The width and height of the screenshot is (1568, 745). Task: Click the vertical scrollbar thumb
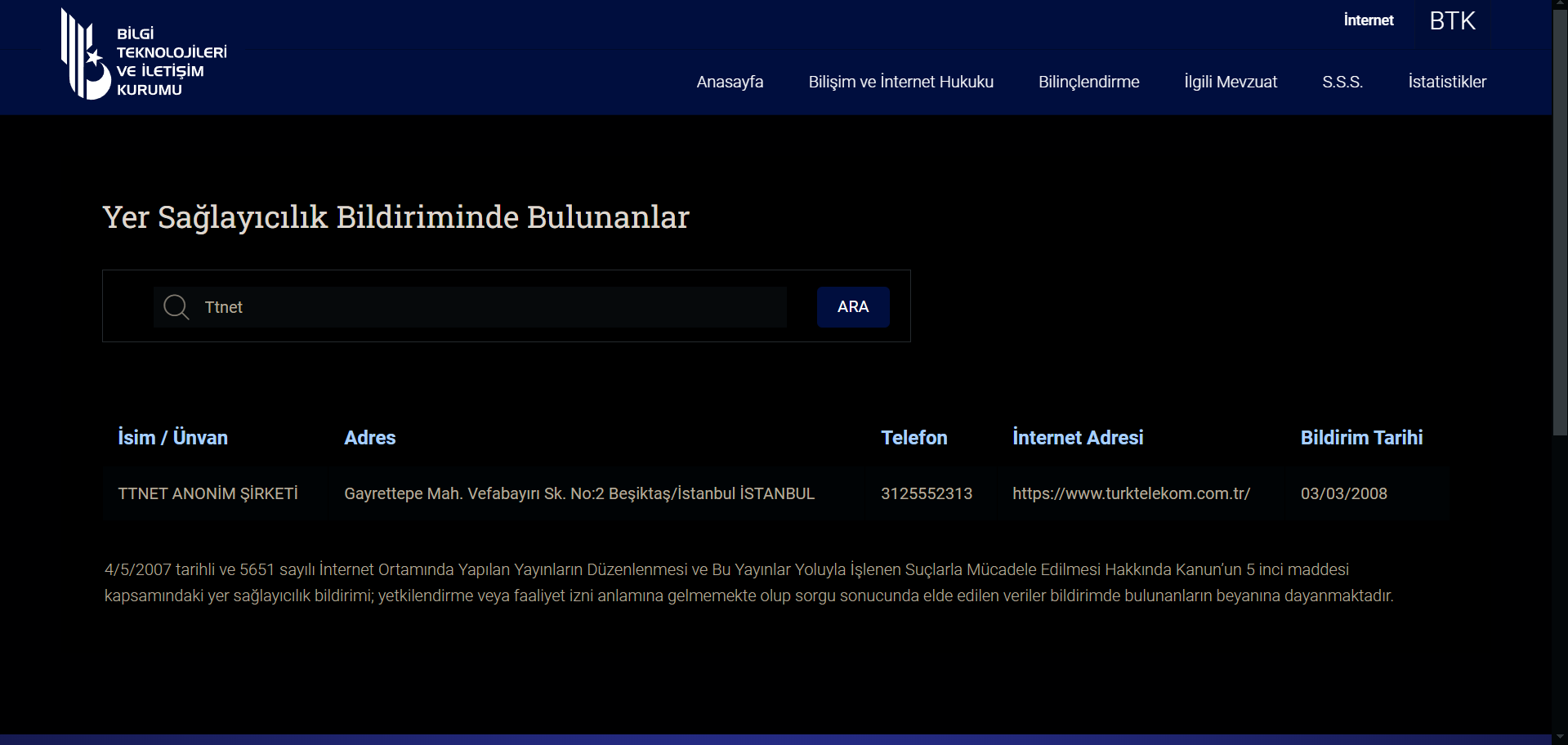point(1560,223)
